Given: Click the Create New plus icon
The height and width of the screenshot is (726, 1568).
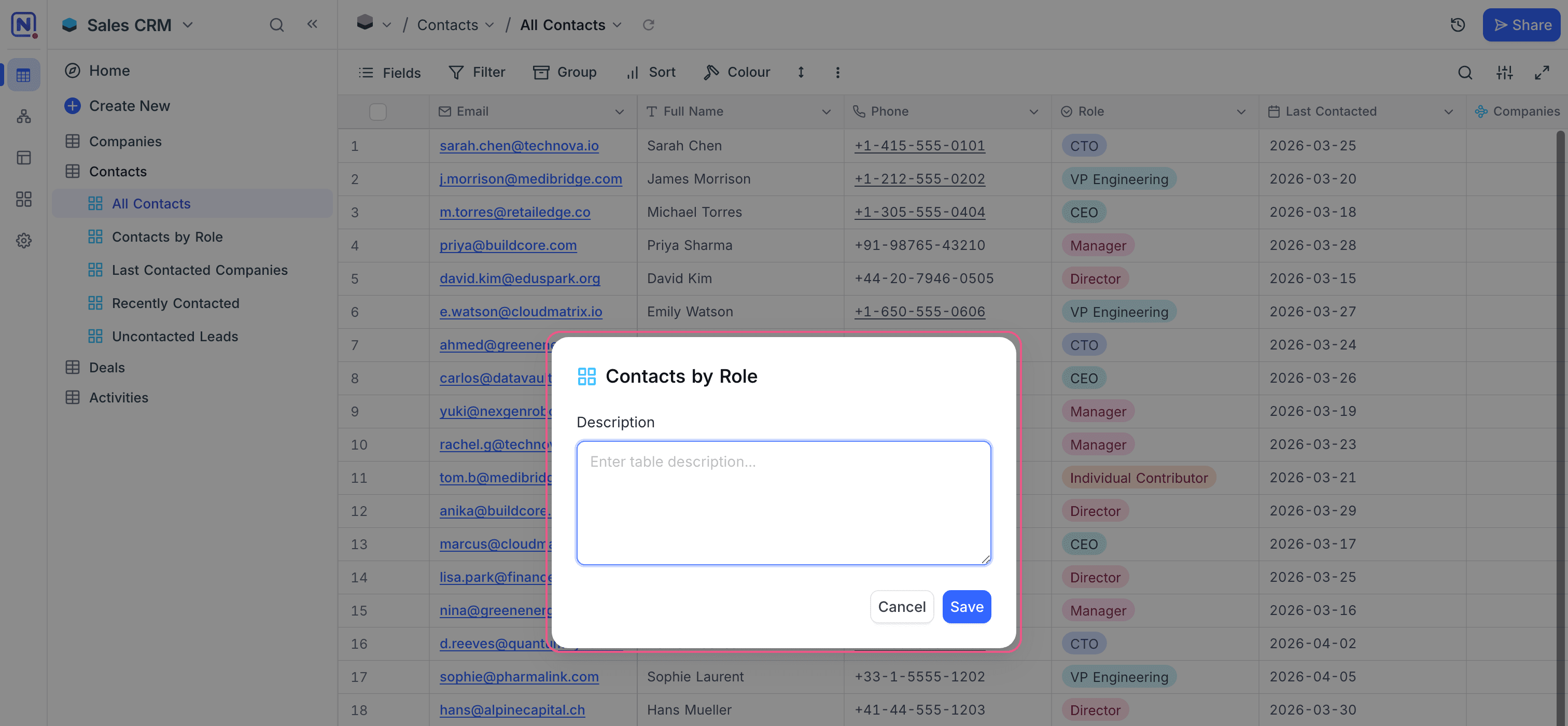Looking at the screenshot, I should coord(73,106).
